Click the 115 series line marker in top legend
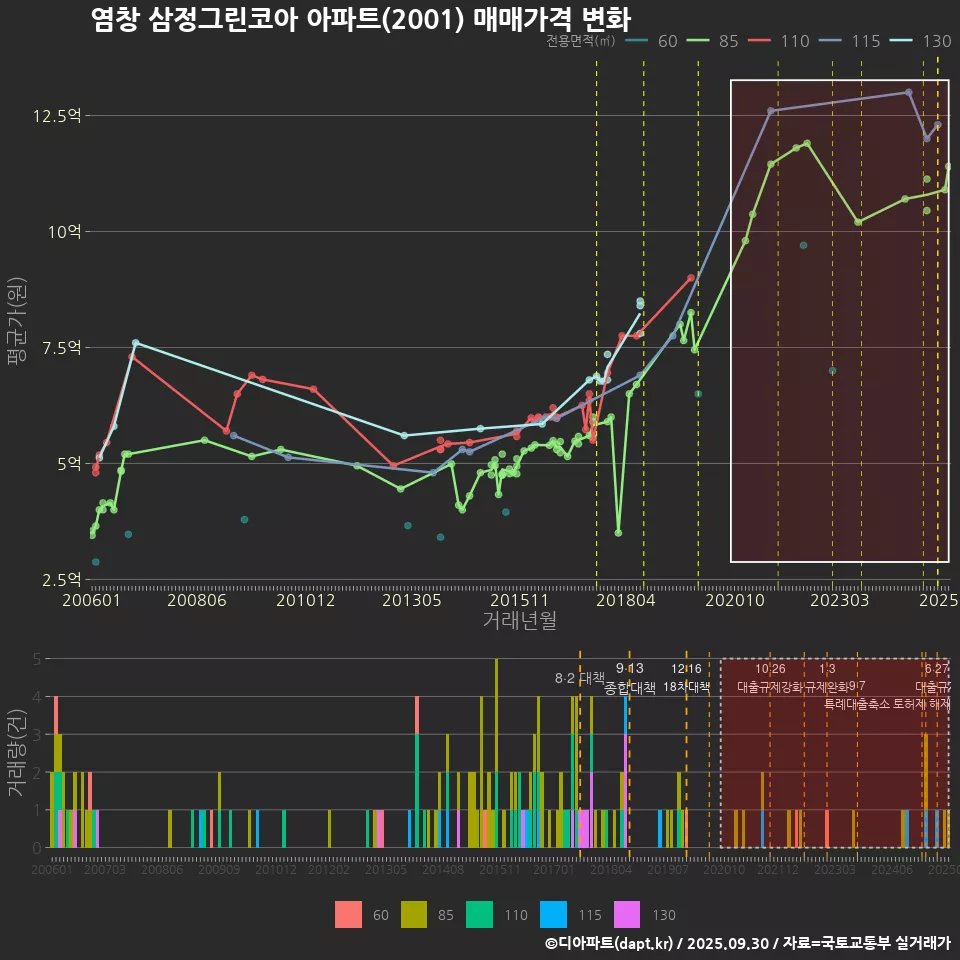The image size is (960, 960). 831,41
